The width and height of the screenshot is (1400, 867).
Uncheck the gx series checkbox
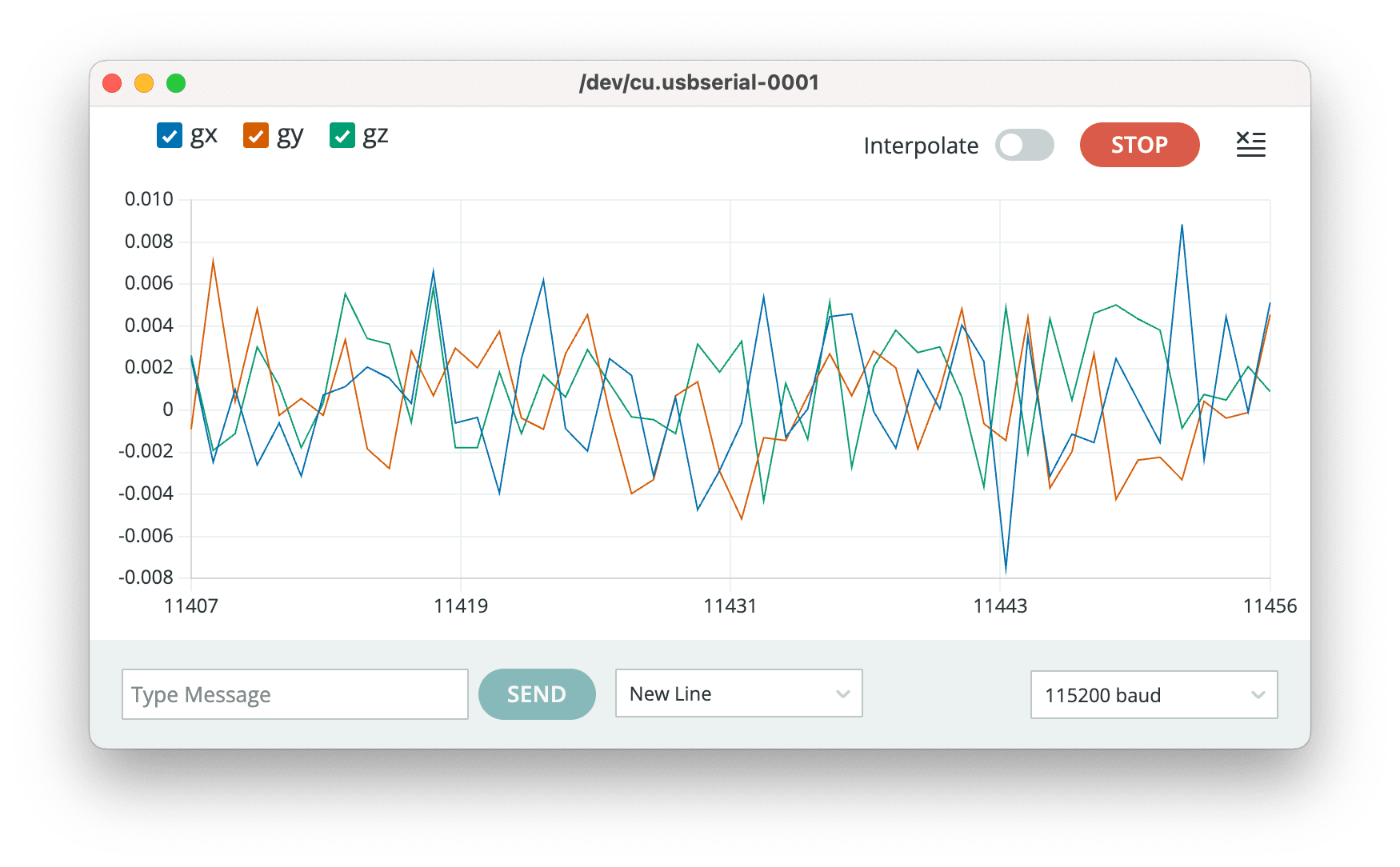(170, 136)
